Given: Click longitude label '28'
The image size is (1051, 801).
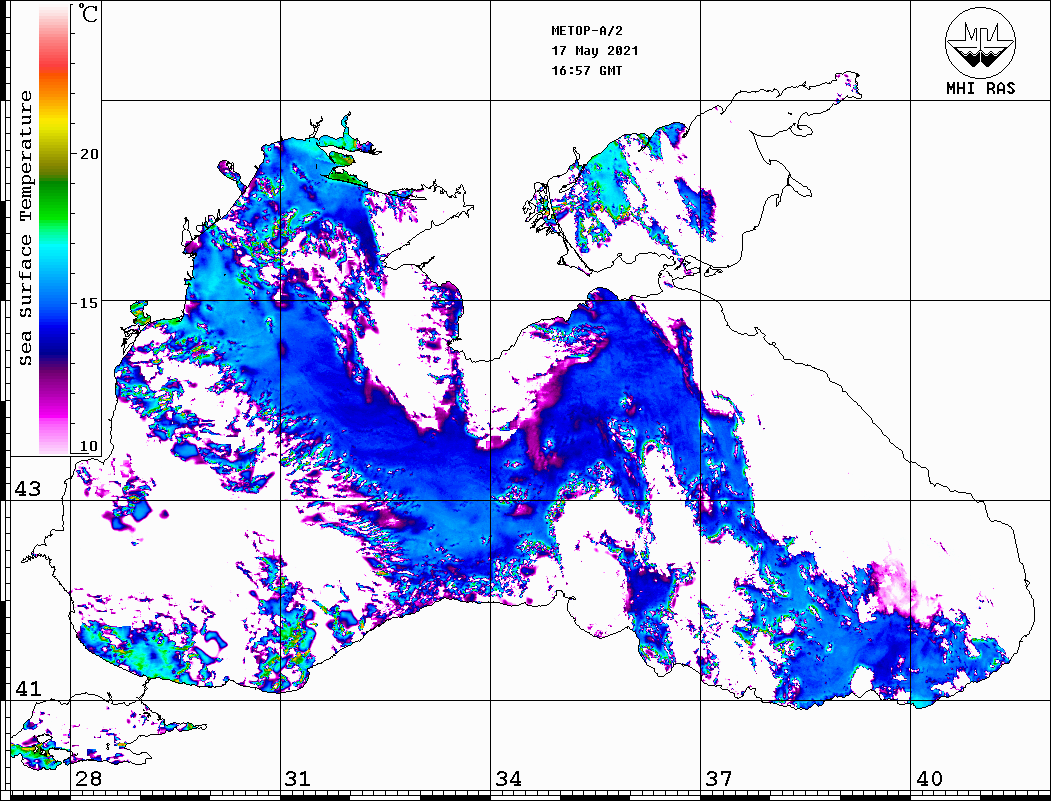Looking at the screenshot, I should tap(88, 779).
